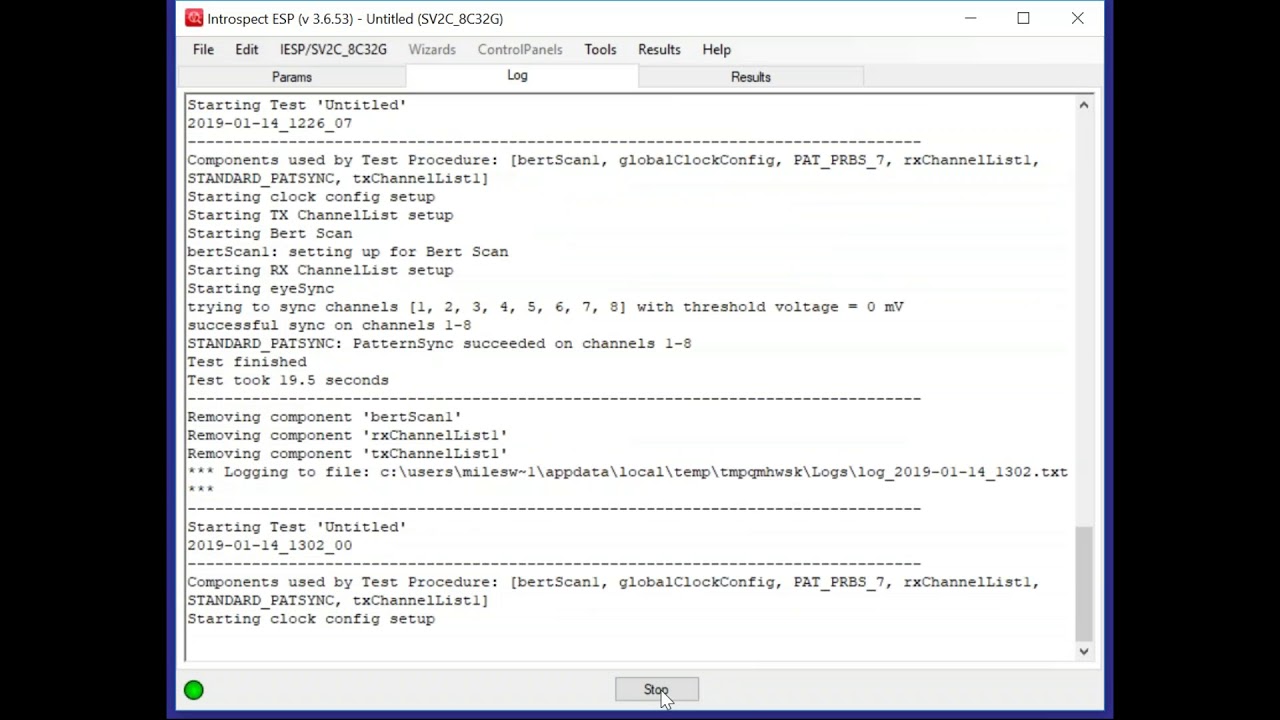Click the Introspect ESP app icon in title bar
The height and width of the screenshot is (720, 1280).
pyautogui.click(x=194, y=18)
